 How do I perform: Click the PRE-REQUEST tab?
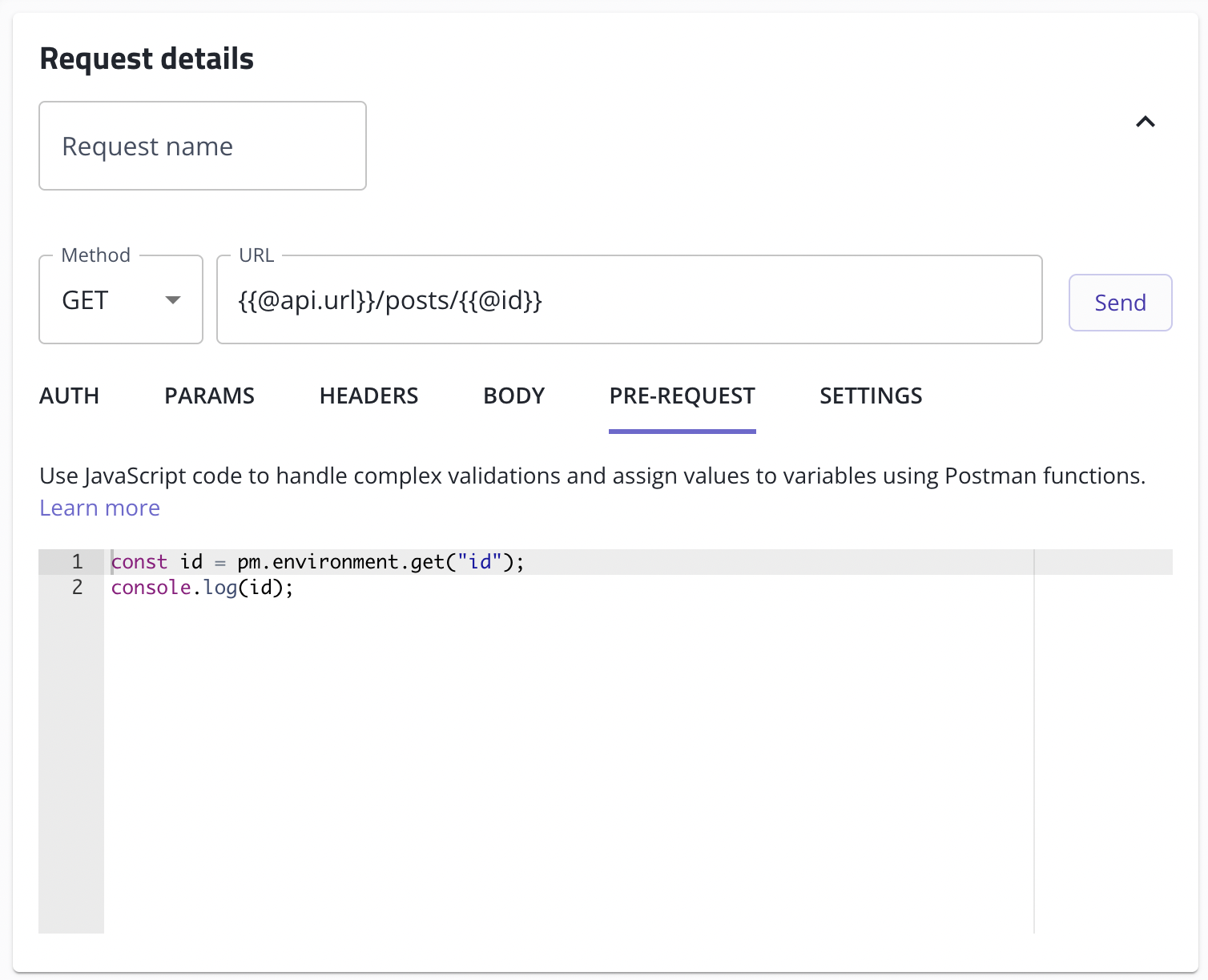682,396
